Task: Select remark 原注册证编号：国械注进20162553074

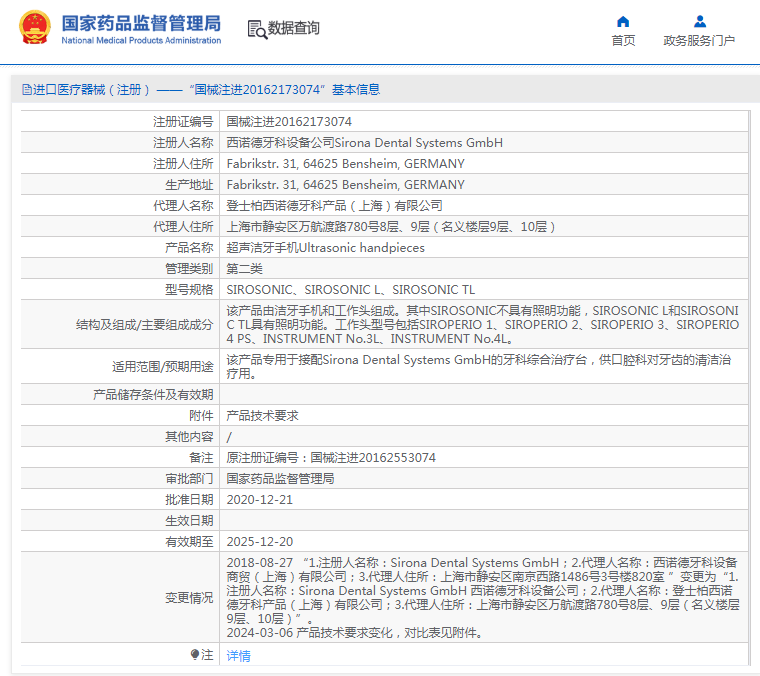Action: pyautogui.click(x=331, y=457)
